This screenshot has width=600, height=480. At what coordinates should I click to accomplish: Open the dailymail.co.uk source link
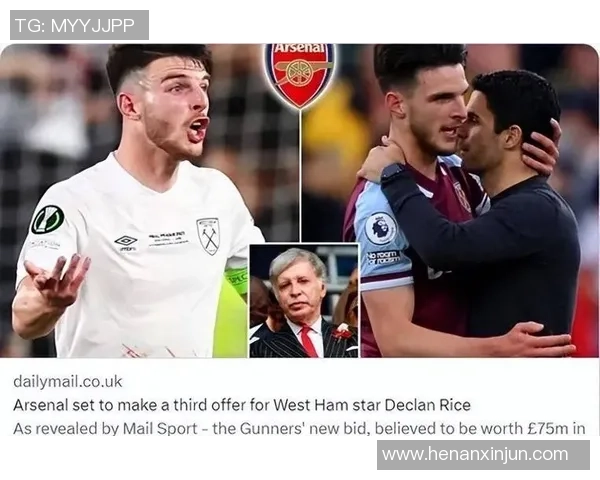tap(68, 382)
